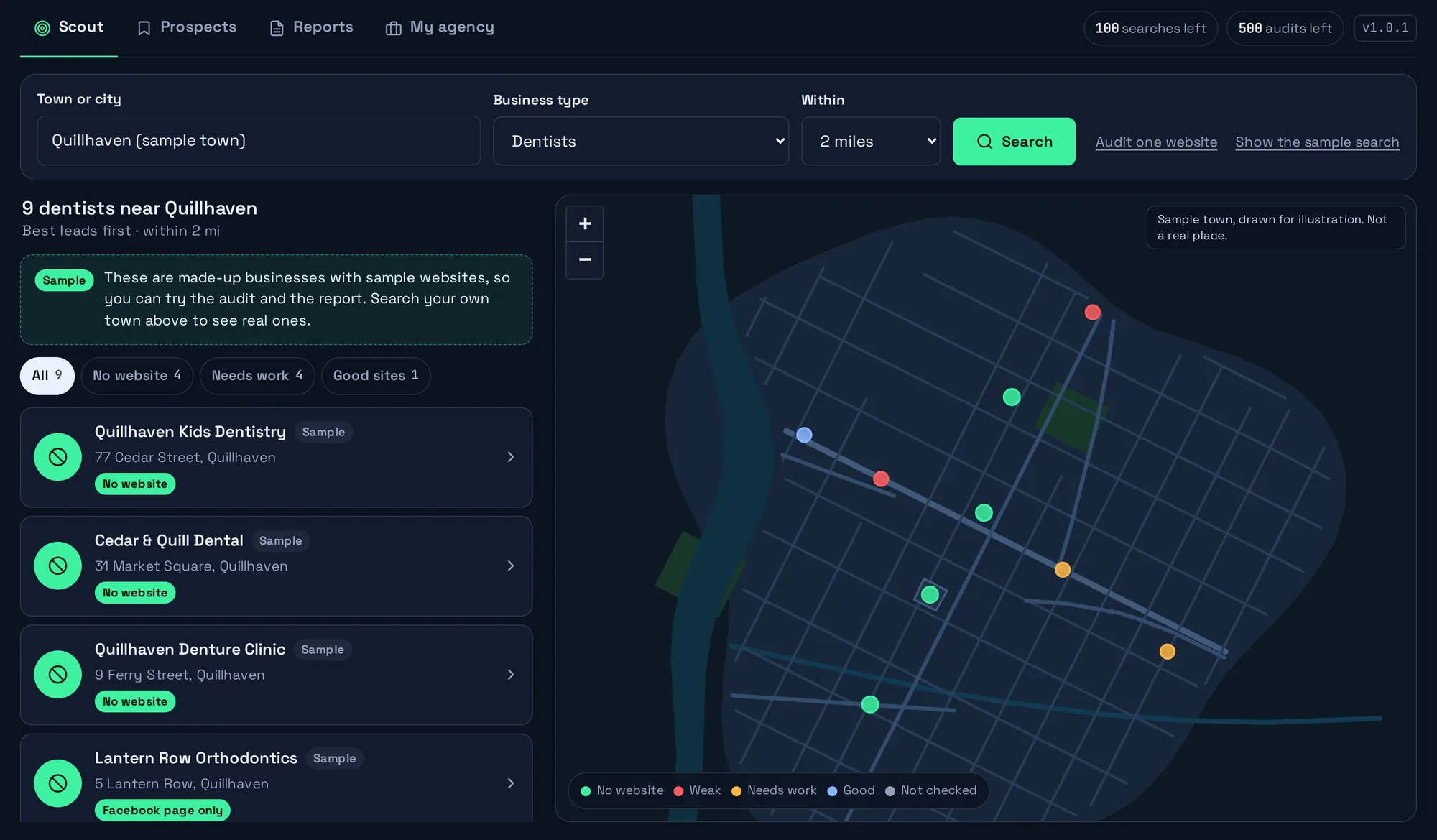This screenshot has height=840, width=1437.
Task: Expand Lantern Row Orthodontics row chevron
Action: [511, 783]
